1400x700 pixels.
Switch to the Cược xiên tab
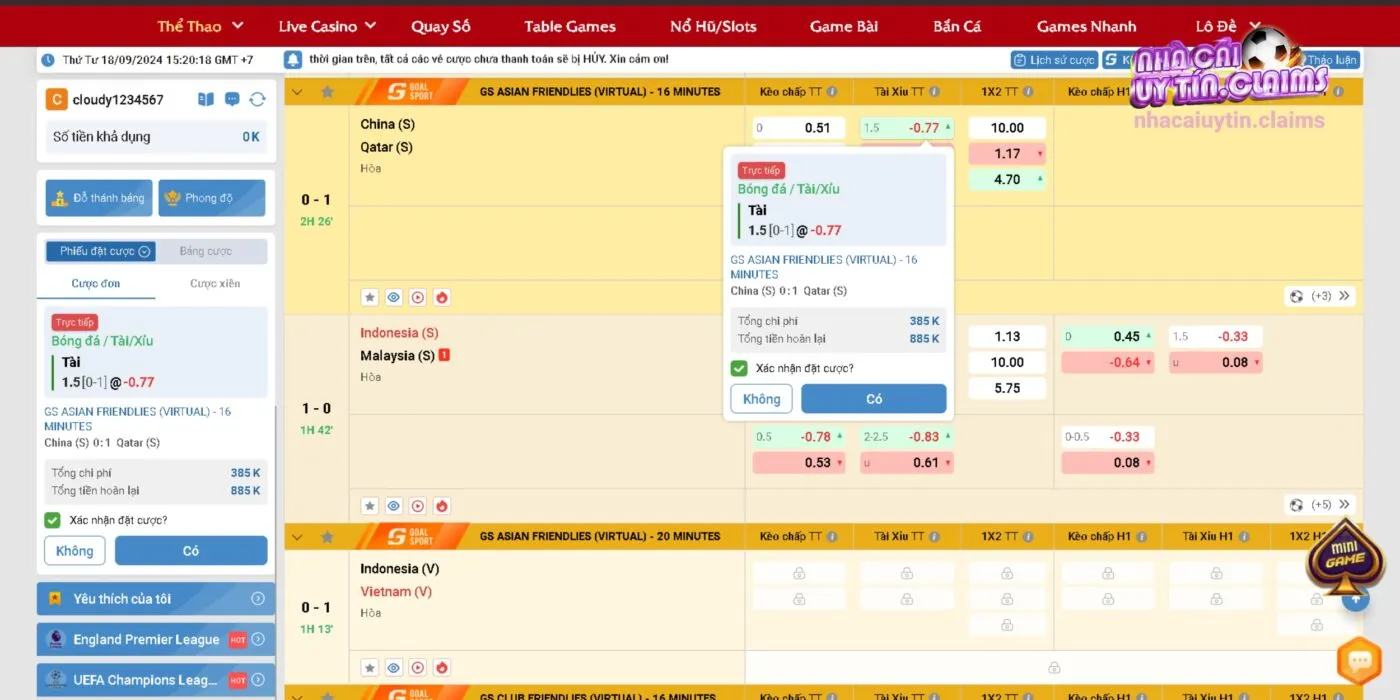tap(215, 283)
